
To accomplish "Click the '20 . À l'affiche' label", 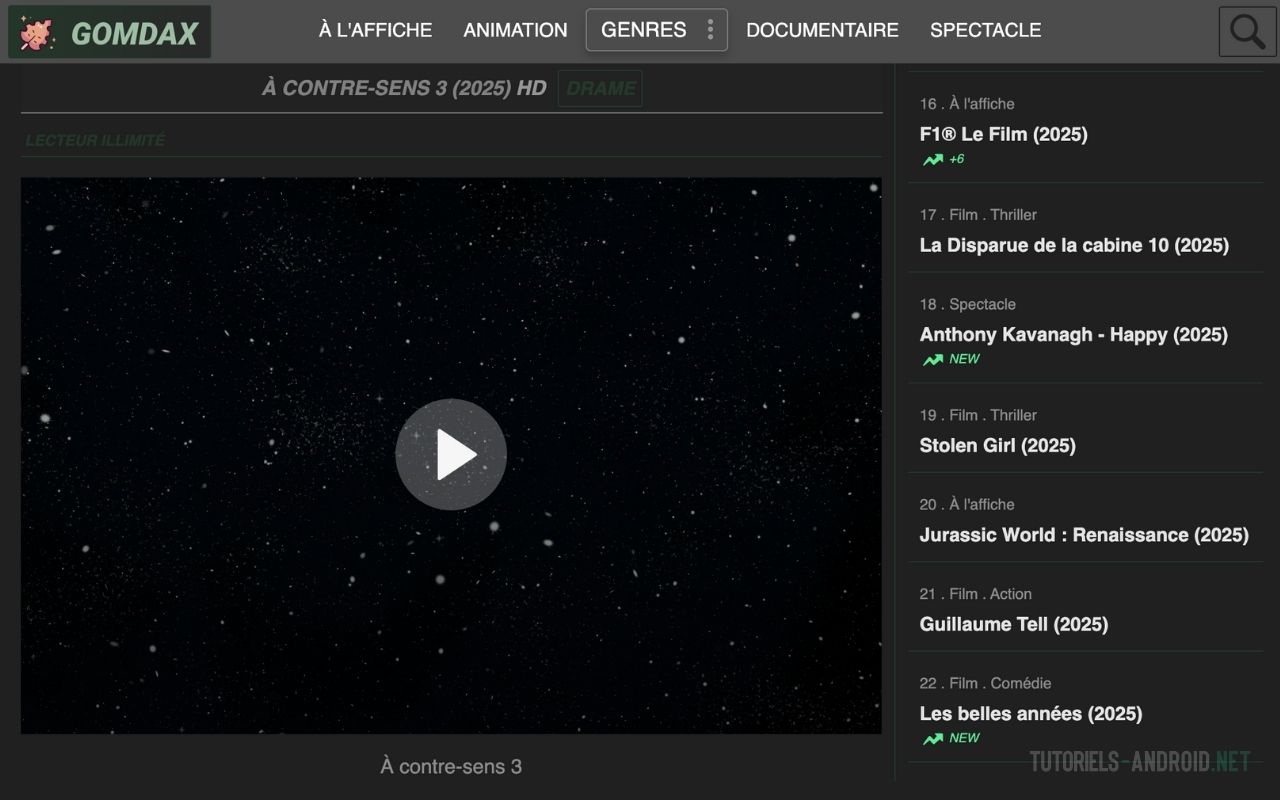I will coord(966,504).
